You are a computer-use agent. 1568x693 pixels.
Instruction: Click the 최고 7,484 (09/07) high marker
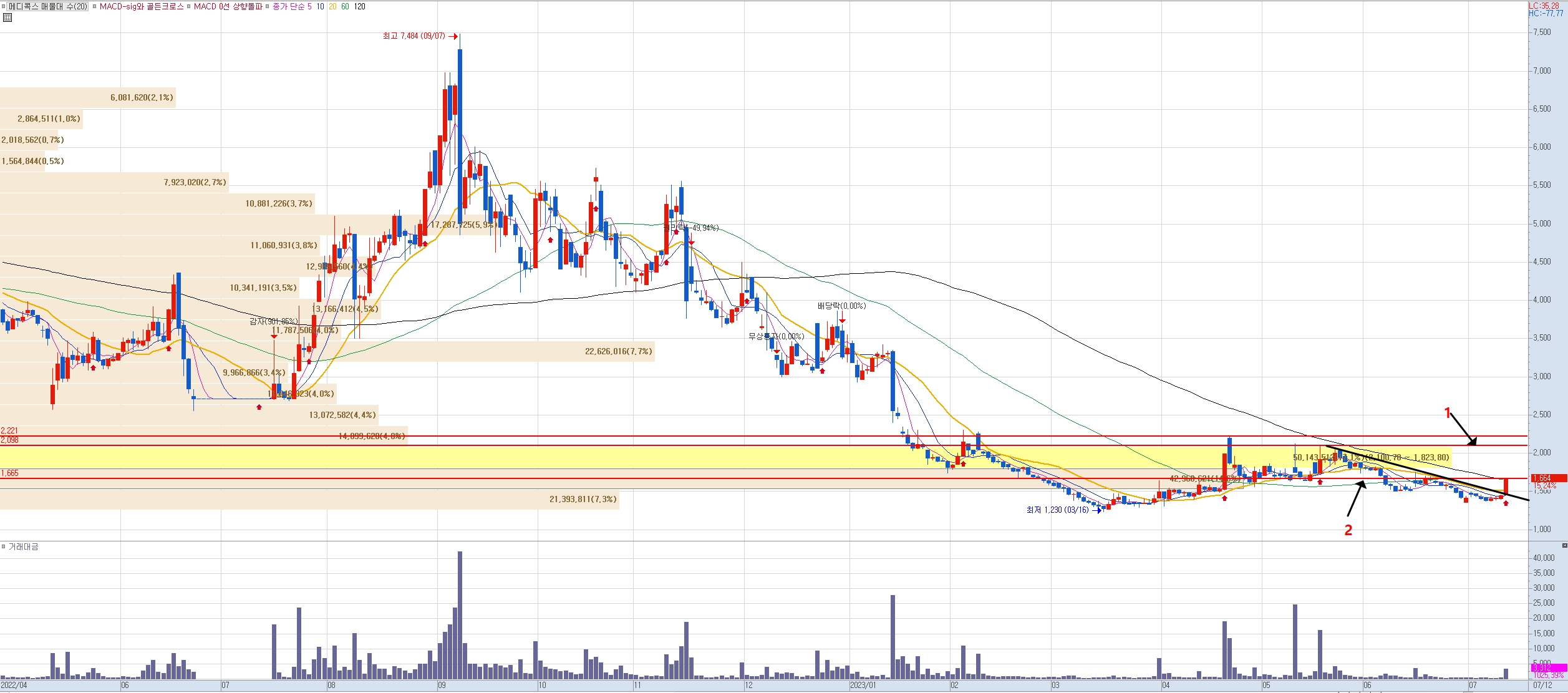coord(414,36)
